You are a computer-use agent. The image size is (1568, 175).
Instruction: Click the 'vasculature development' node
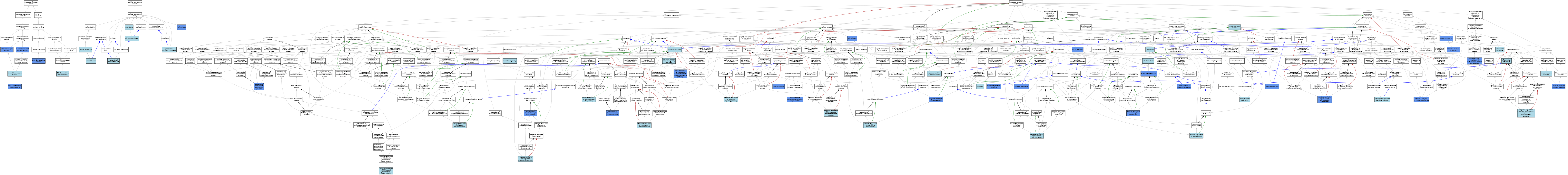1076,73
